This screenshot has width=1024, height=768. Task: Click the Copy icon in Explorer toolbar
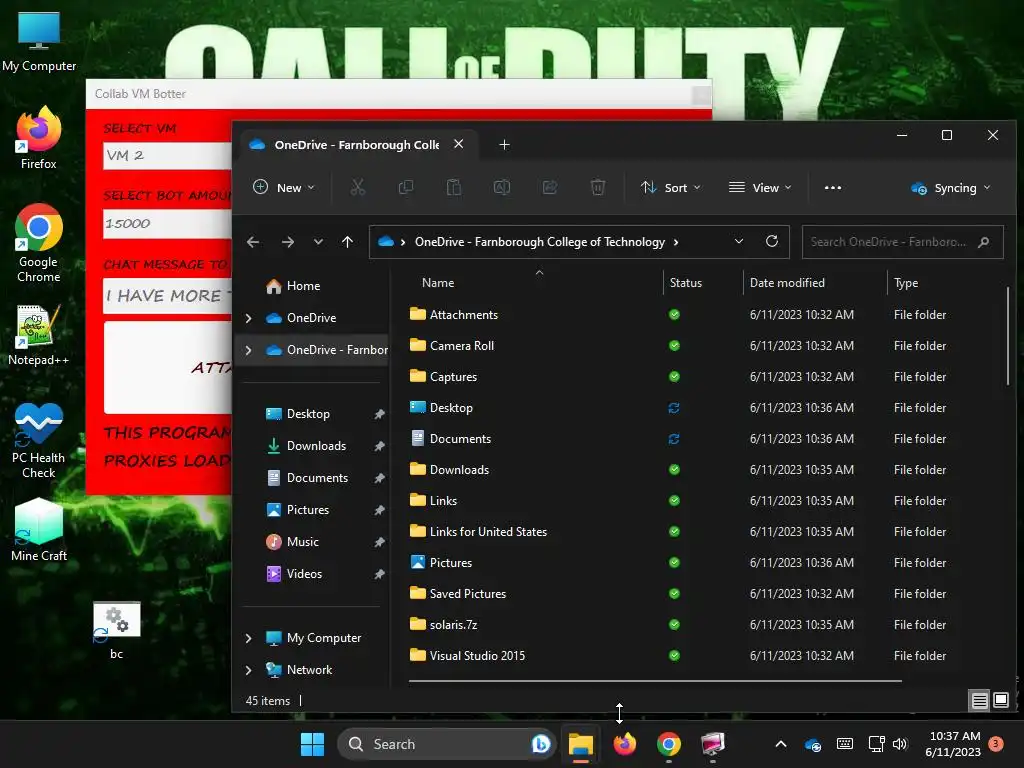coord(406,187)
